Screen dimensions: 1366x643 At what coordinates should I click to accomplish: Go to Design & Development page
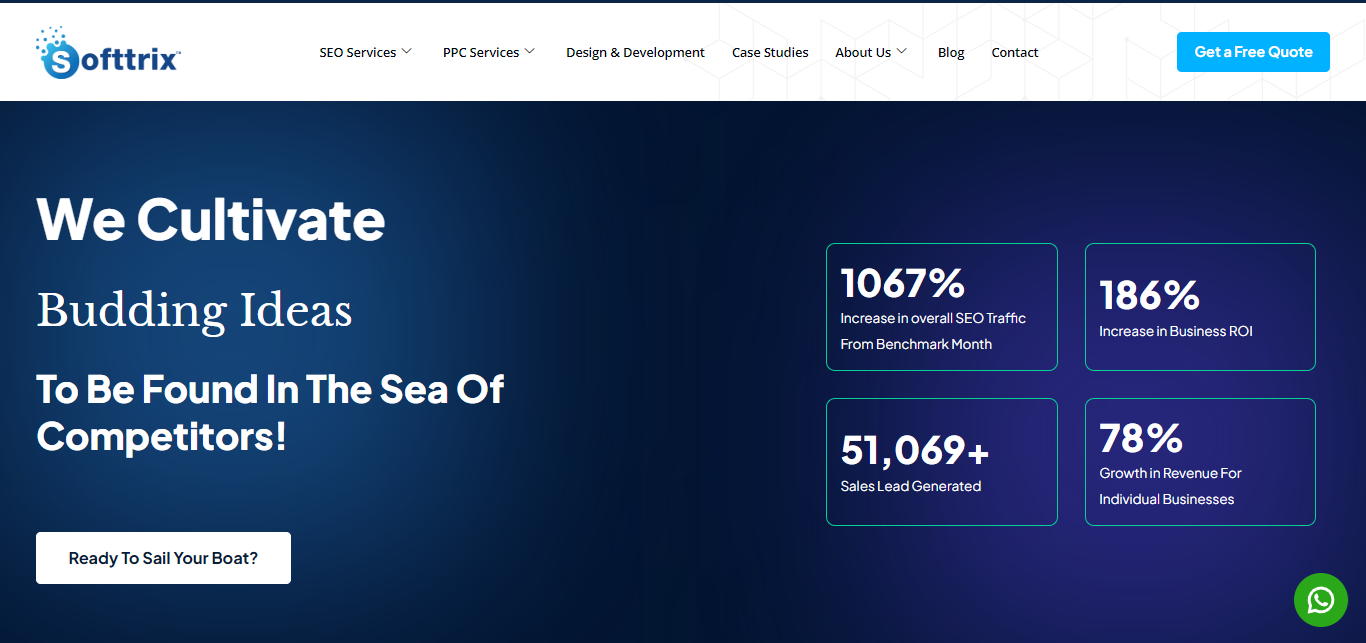click(x=635, y=53)
